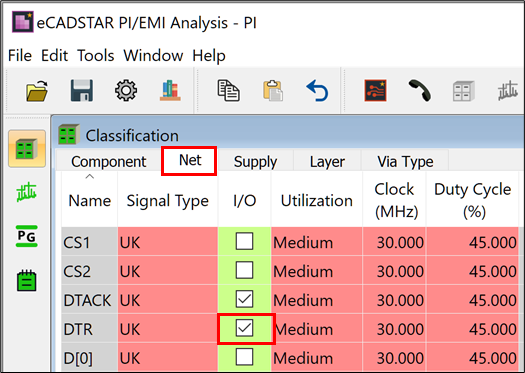Undo with the blue arrow icon
This screenshot has height=373, width=525.
click(x=317, y=90)
